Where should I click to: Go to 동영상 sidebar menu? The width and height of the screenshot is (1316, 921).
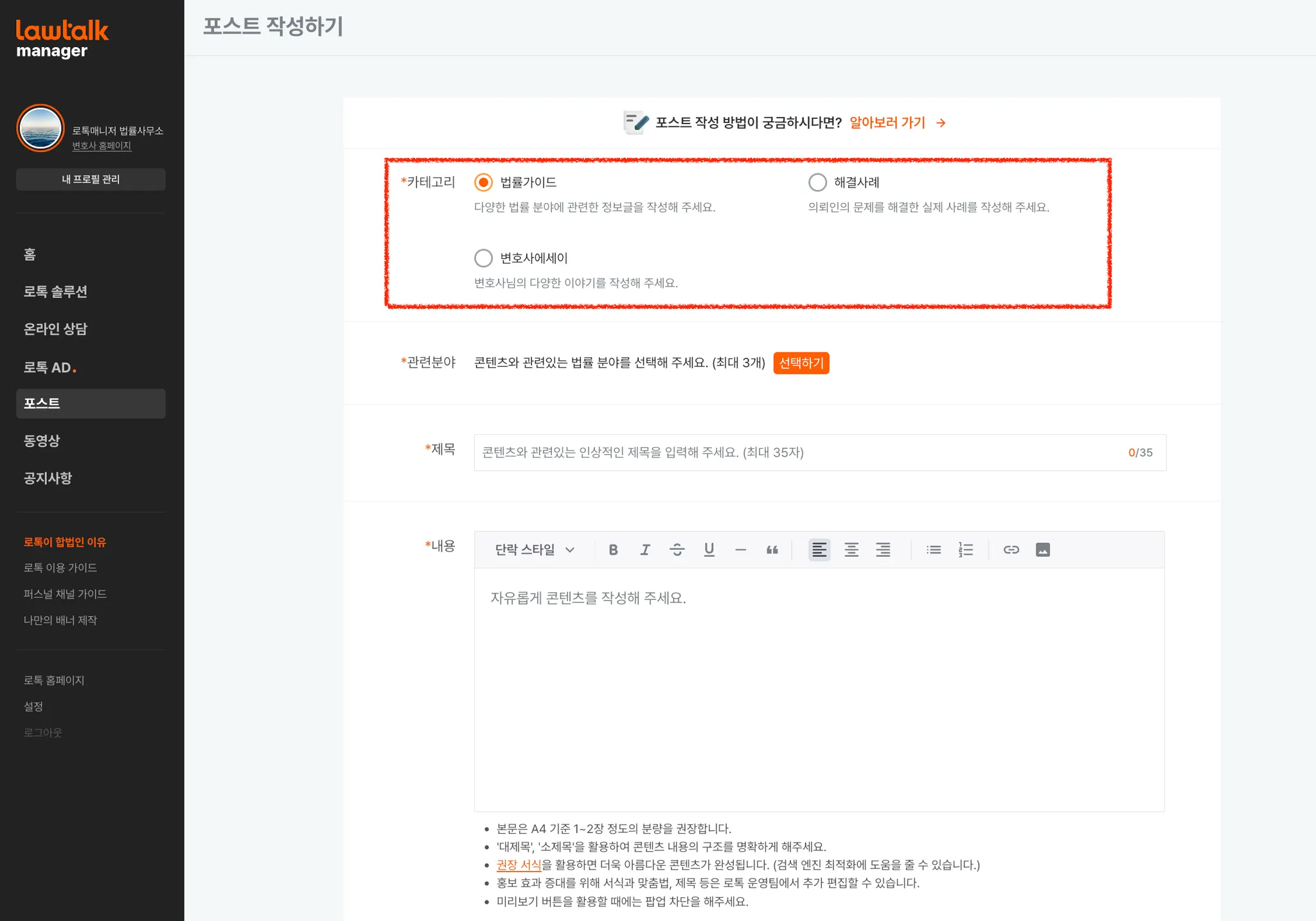pyautogui.click(x=42, y=441)
